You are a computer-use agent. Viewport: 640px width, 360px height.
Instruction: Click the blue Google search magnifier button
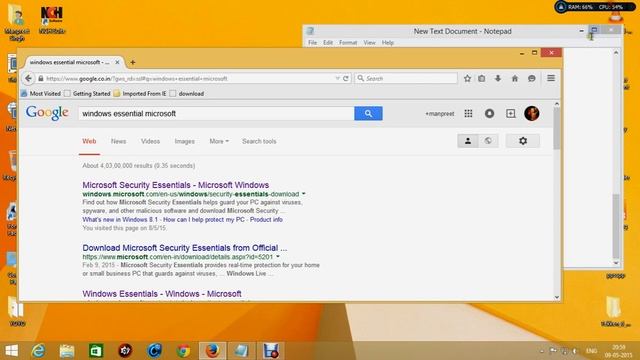[x=368, y=113]
